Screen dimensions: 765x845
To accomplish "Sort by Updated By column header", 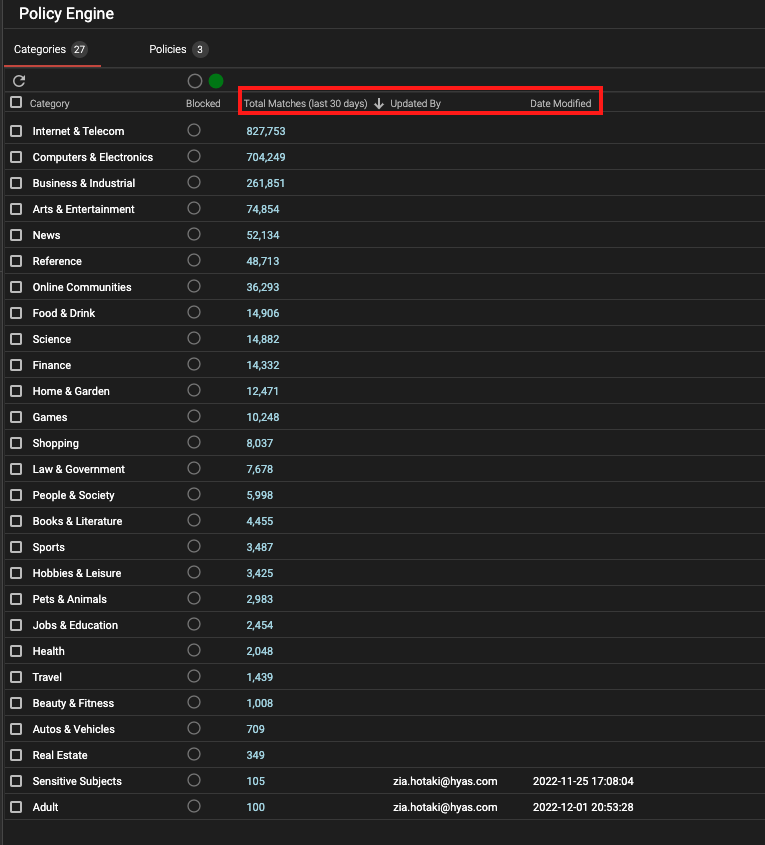I will click(x=415, y=104).
